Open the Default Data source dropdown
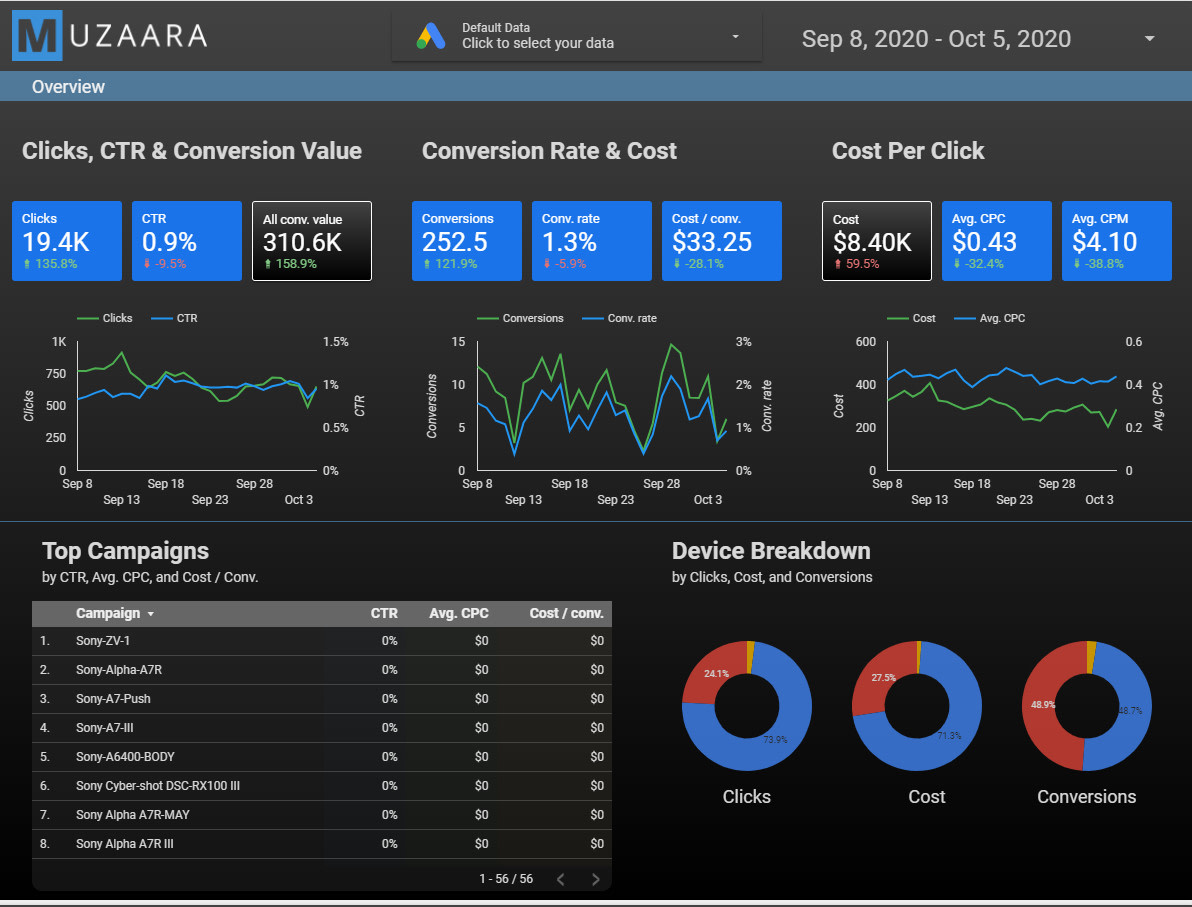The width and height of the screenshot is (1192, 907). click(x=735, y=36)
